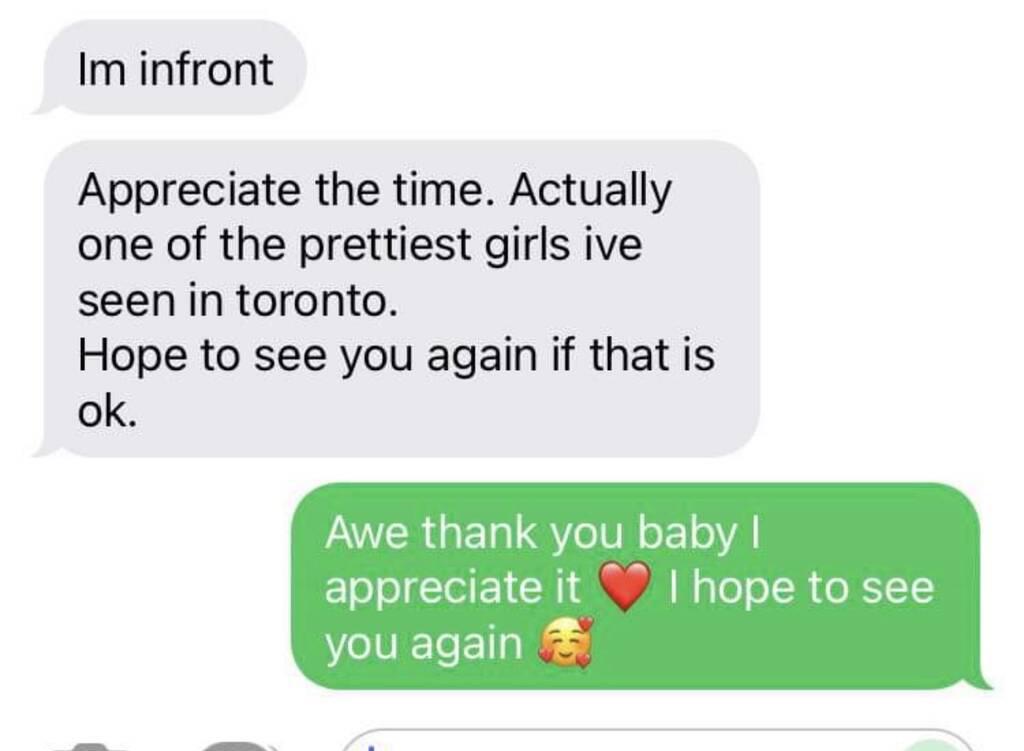Click inside the message text input field
1024x751 pixels.
point(656,741)
